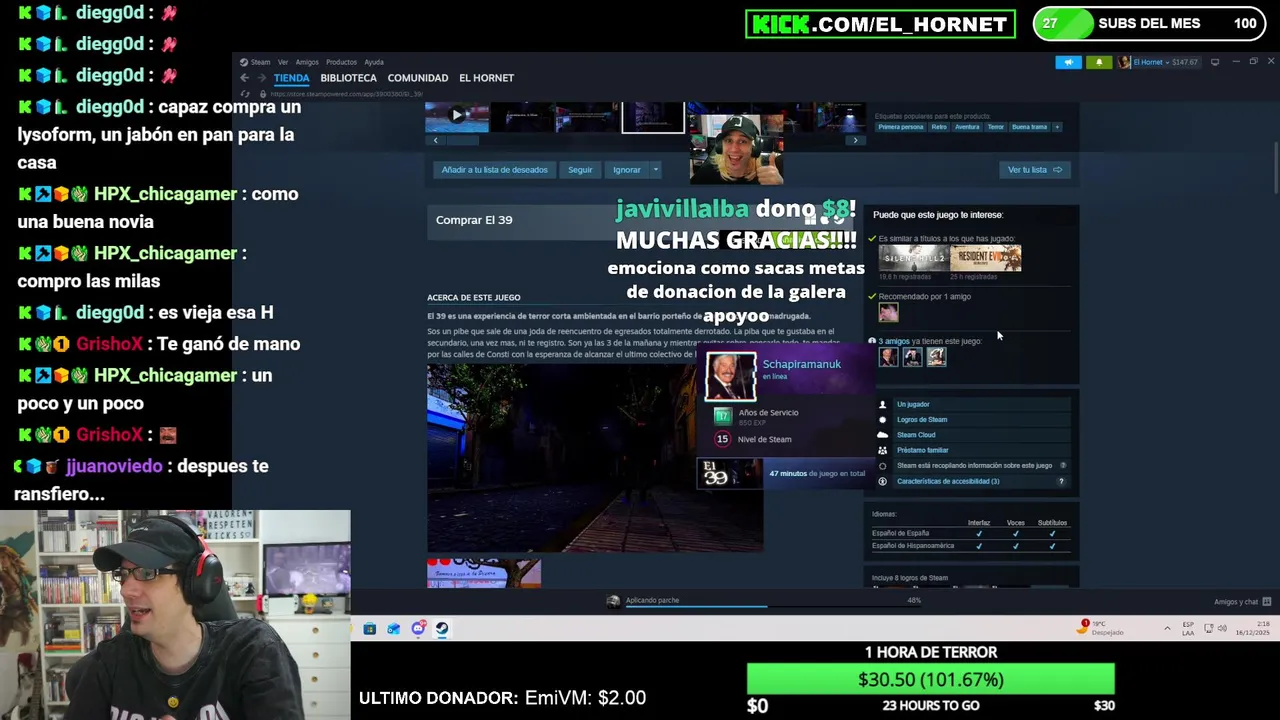Viewport: 1280px width, 720px height.
Task: Open volume icon in system tray
Action: [x=1224, y=629]
